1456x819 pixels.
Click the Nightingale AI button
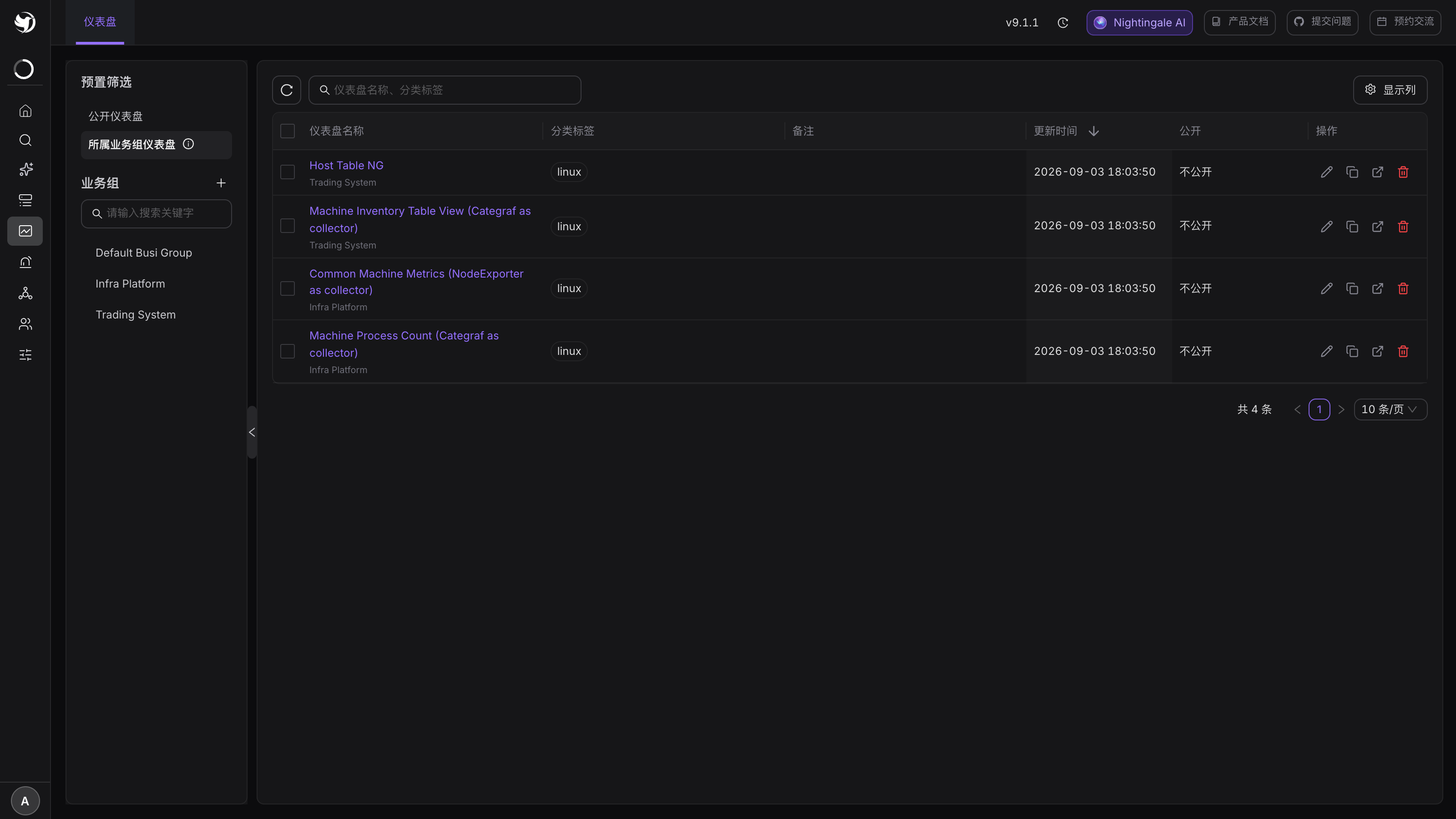pyautogui.click(x=1139, y=23)
